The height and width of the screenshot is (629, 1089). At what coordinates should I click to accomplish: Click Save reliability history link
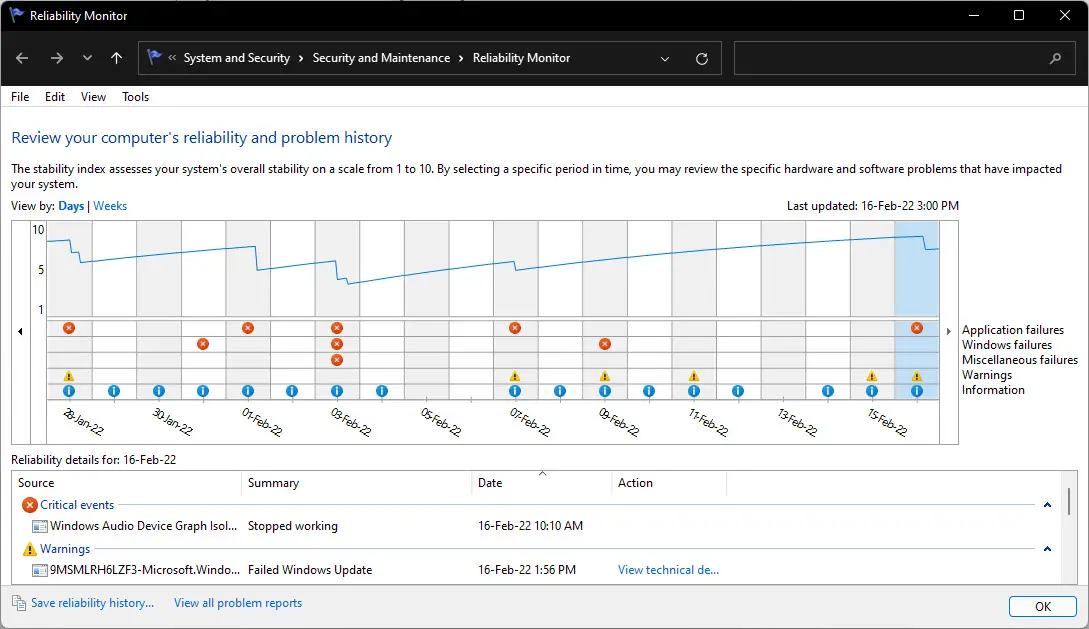tap(92, 603)
